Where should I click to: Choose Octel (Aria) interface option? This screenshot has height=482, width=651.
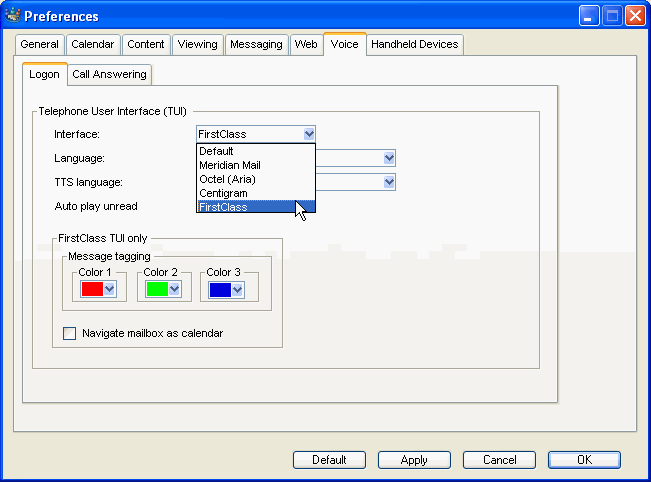tap(227, 179)
